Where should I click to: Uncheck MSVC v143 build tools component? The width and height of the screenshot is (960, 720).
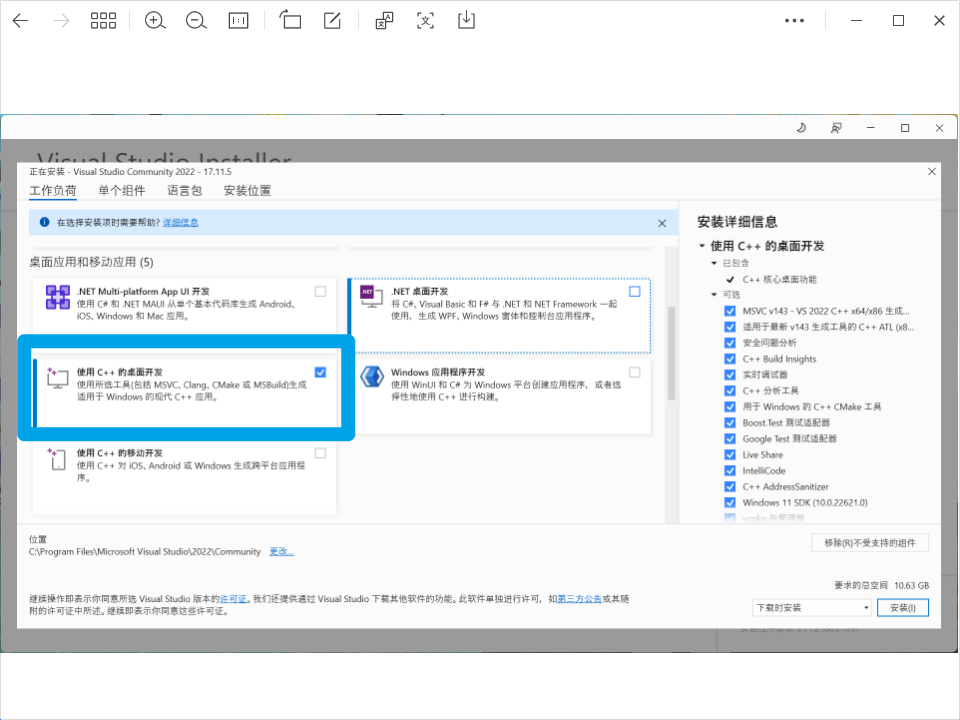click(x=730, y=311)
